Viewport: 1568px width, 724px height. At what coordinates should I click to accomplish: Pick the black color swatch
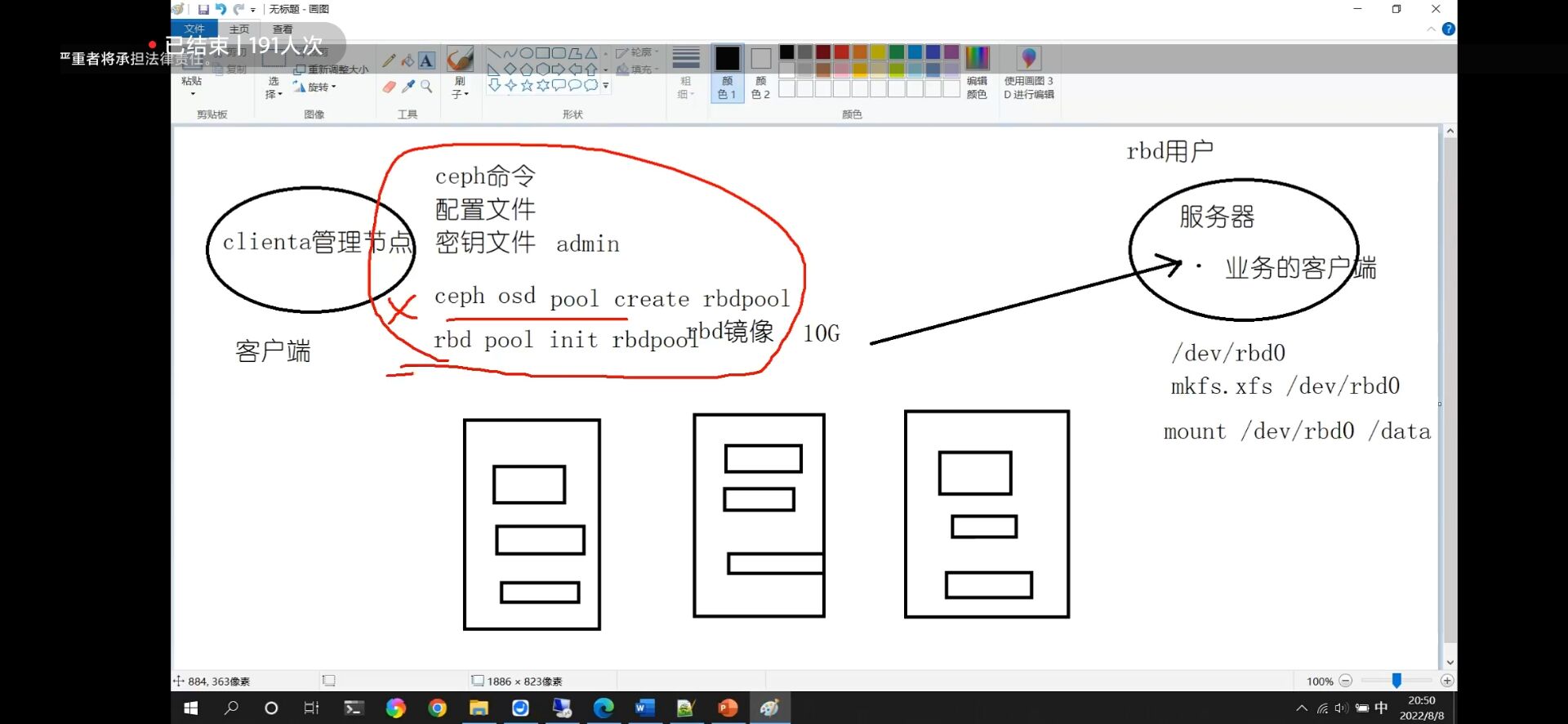pyautogui.click(x=786, y=51)
